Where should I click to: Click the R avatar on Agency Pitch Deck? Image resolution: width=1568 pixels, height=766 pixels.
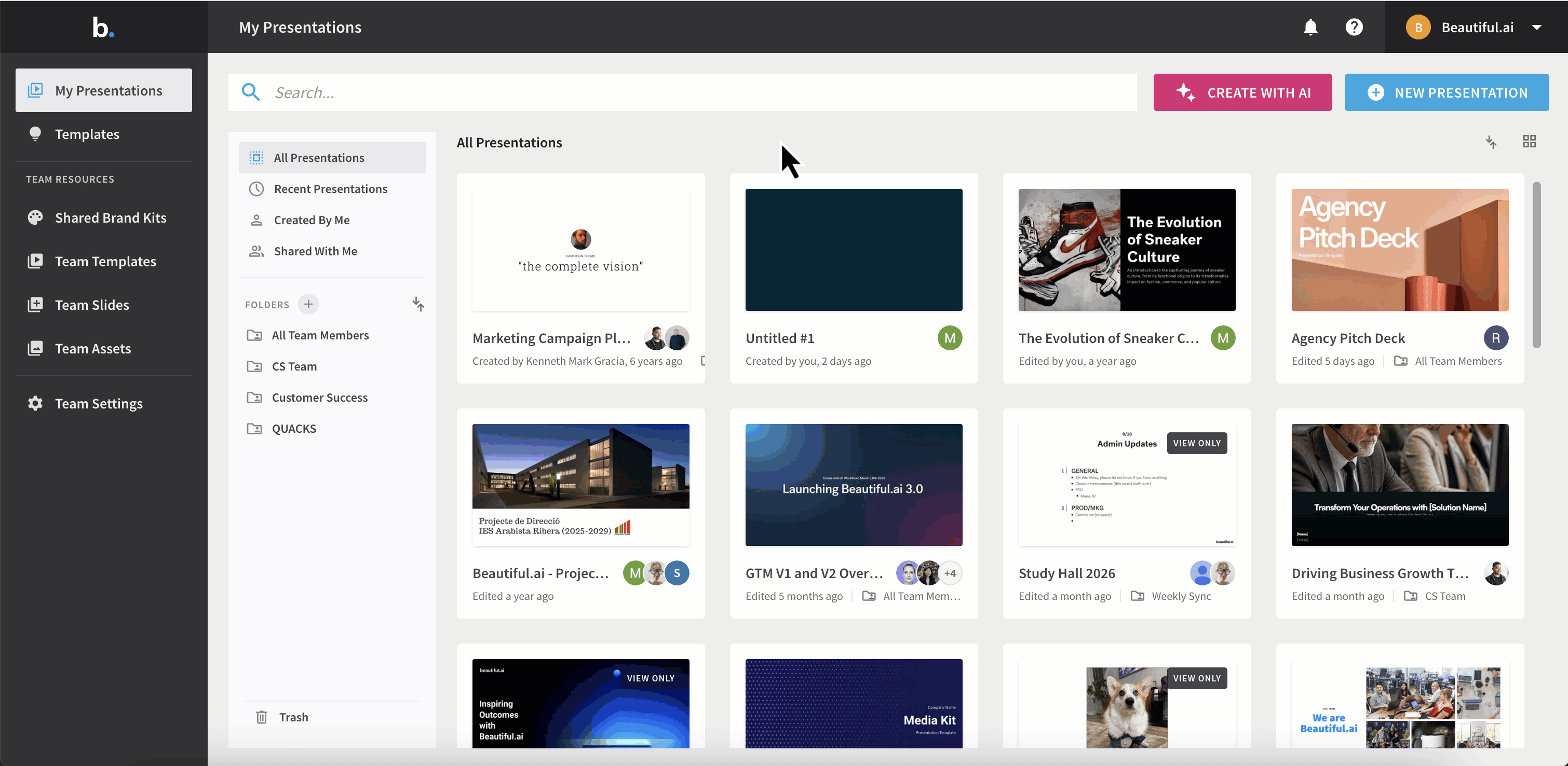point(1495,338)
